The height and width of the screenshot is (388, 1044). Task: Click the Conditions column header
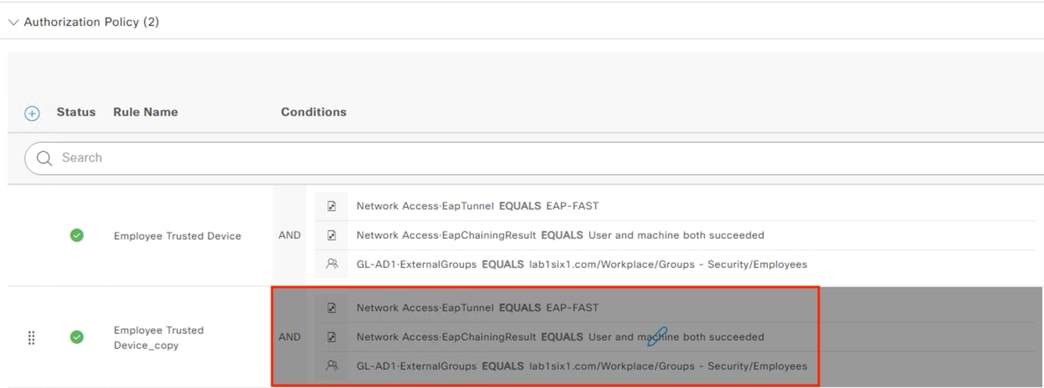[314, 112]
